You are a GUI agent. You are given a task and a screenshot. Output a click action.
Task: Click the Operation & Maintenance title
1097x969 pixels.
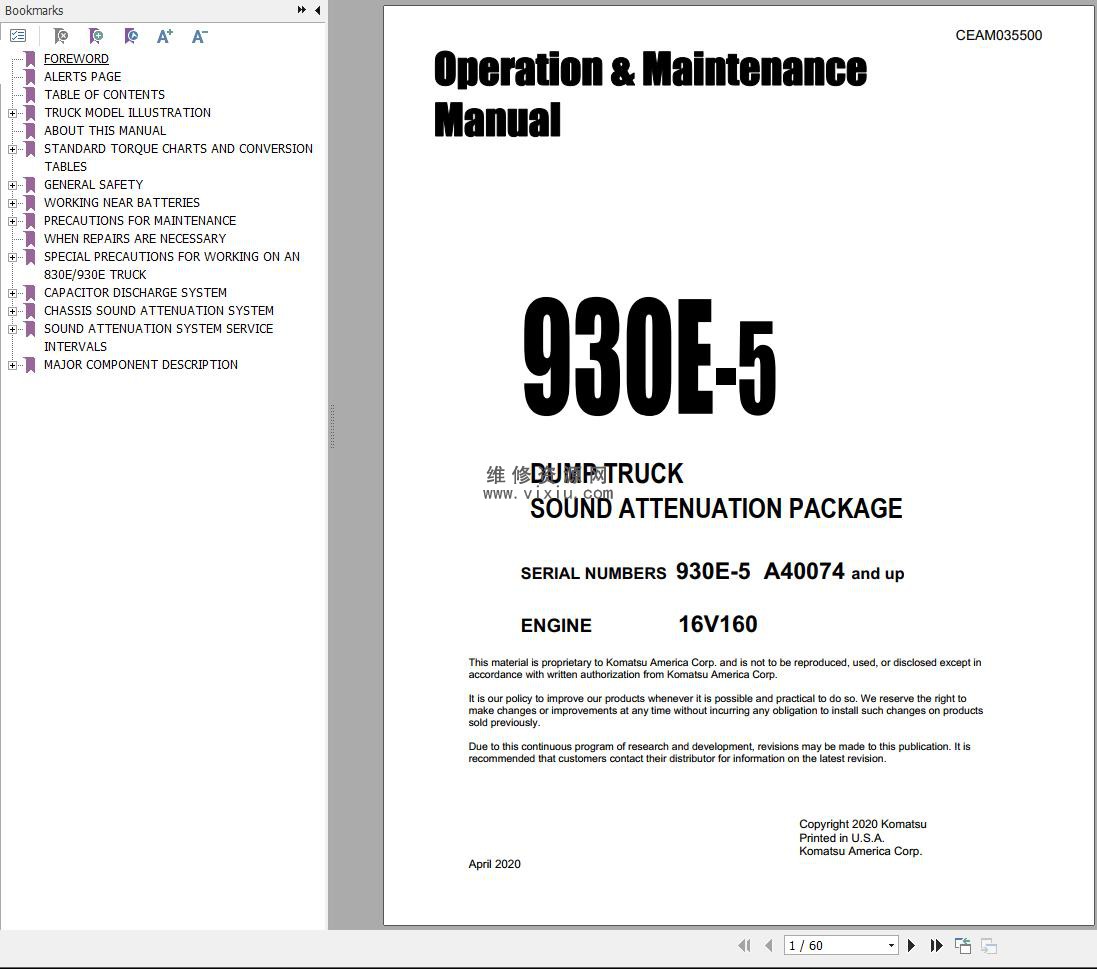650,69
